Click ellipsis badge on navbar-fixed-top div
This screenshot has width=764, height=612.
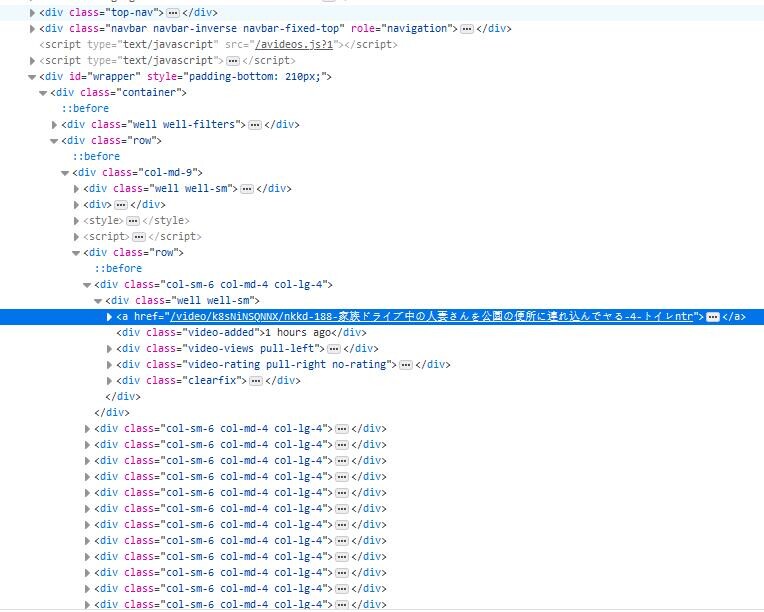tap(466, 28)
